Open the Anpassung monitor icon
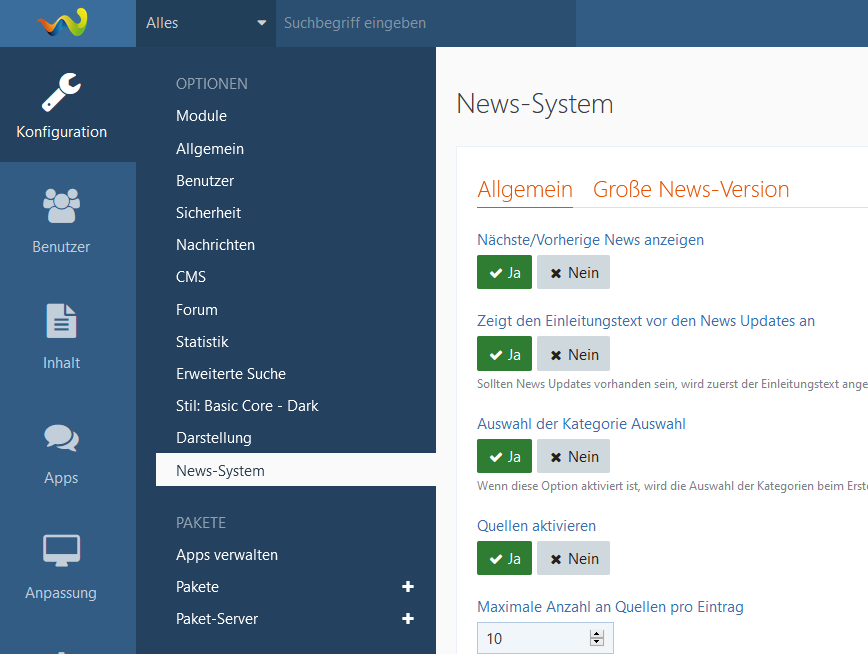This screenshot has height=654, width=868. coord(61,551)
